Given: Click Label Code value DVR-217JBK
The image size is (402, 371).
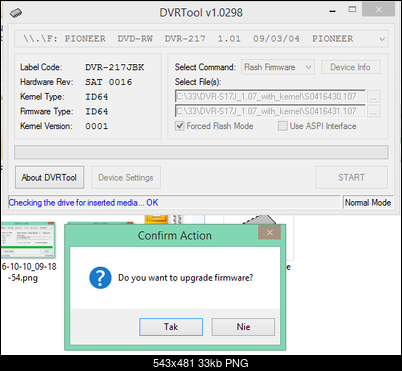Looking at the screenshot, I should point(115,67).
